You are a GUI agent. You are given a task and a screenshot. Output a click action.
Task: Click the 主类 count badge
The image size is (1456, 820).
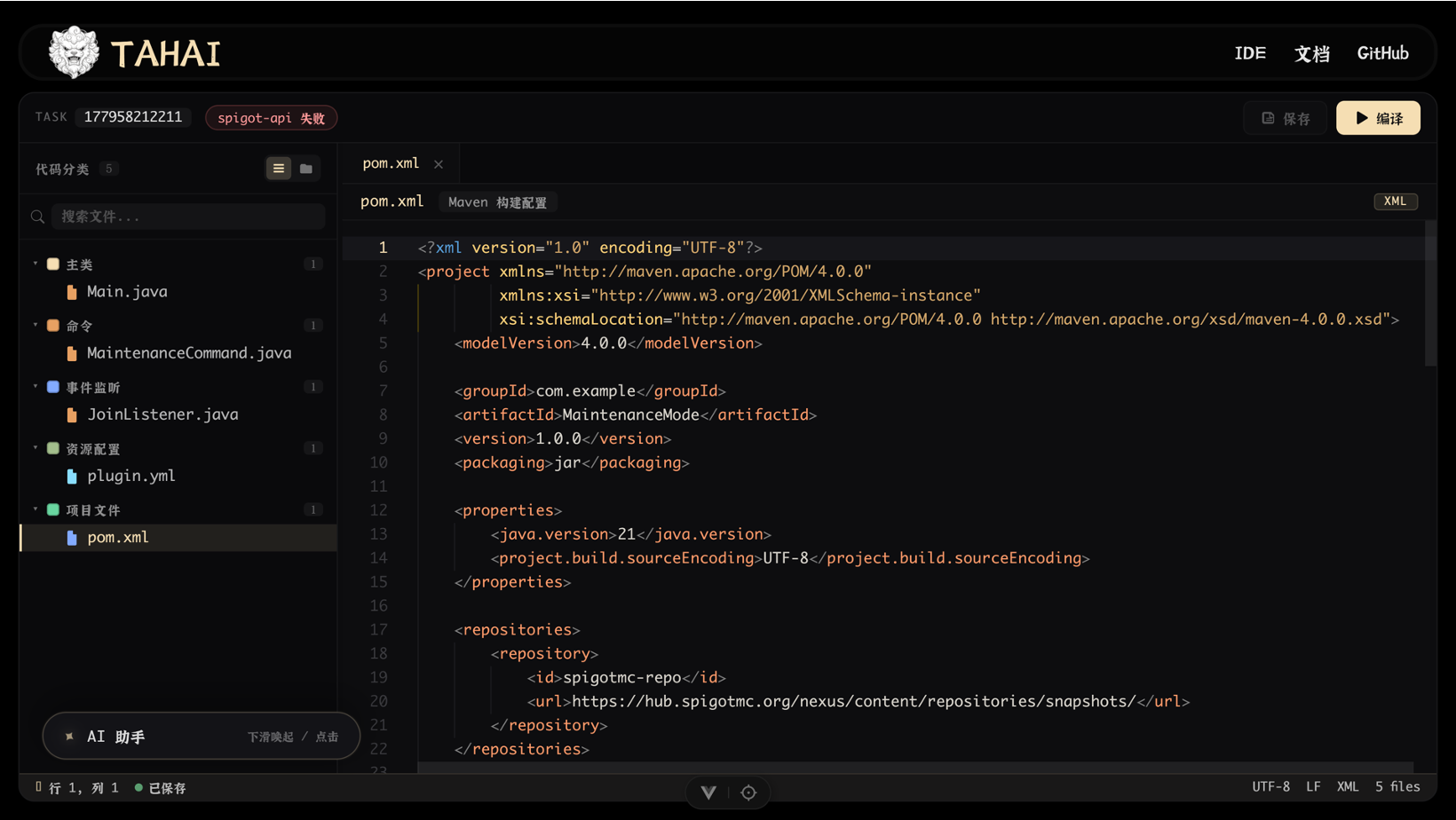[313, 264]
